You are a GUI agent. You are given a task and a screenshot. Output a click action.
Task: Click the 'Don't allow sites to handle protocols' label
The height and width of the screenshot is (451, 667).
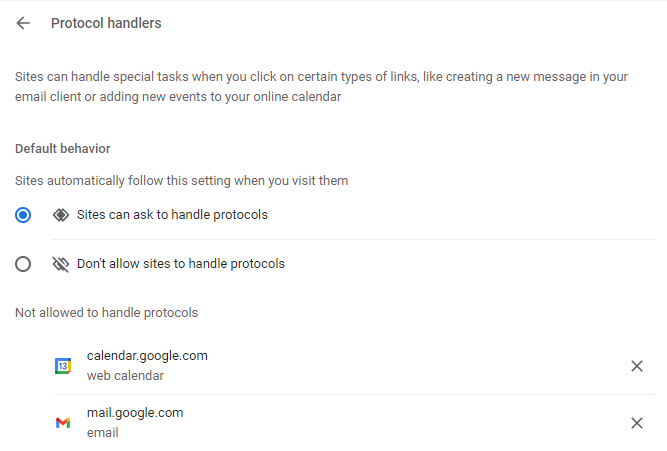181,264
